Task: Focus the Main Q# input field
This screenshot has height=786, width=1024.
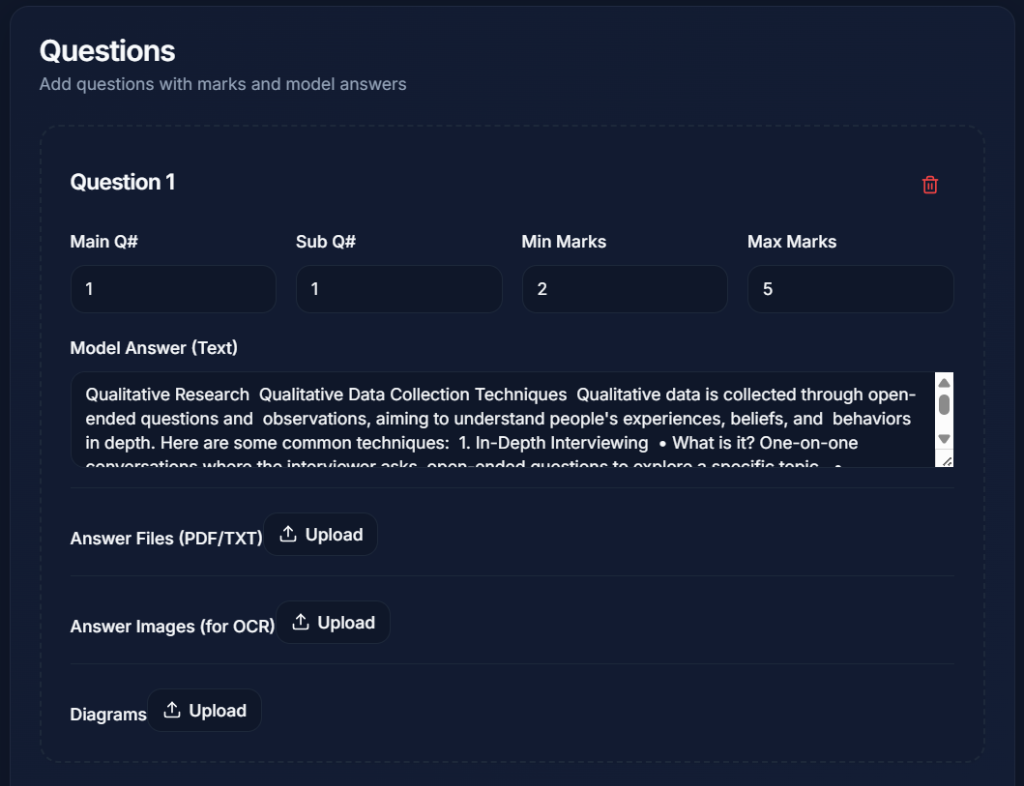Action: [173, 289]
